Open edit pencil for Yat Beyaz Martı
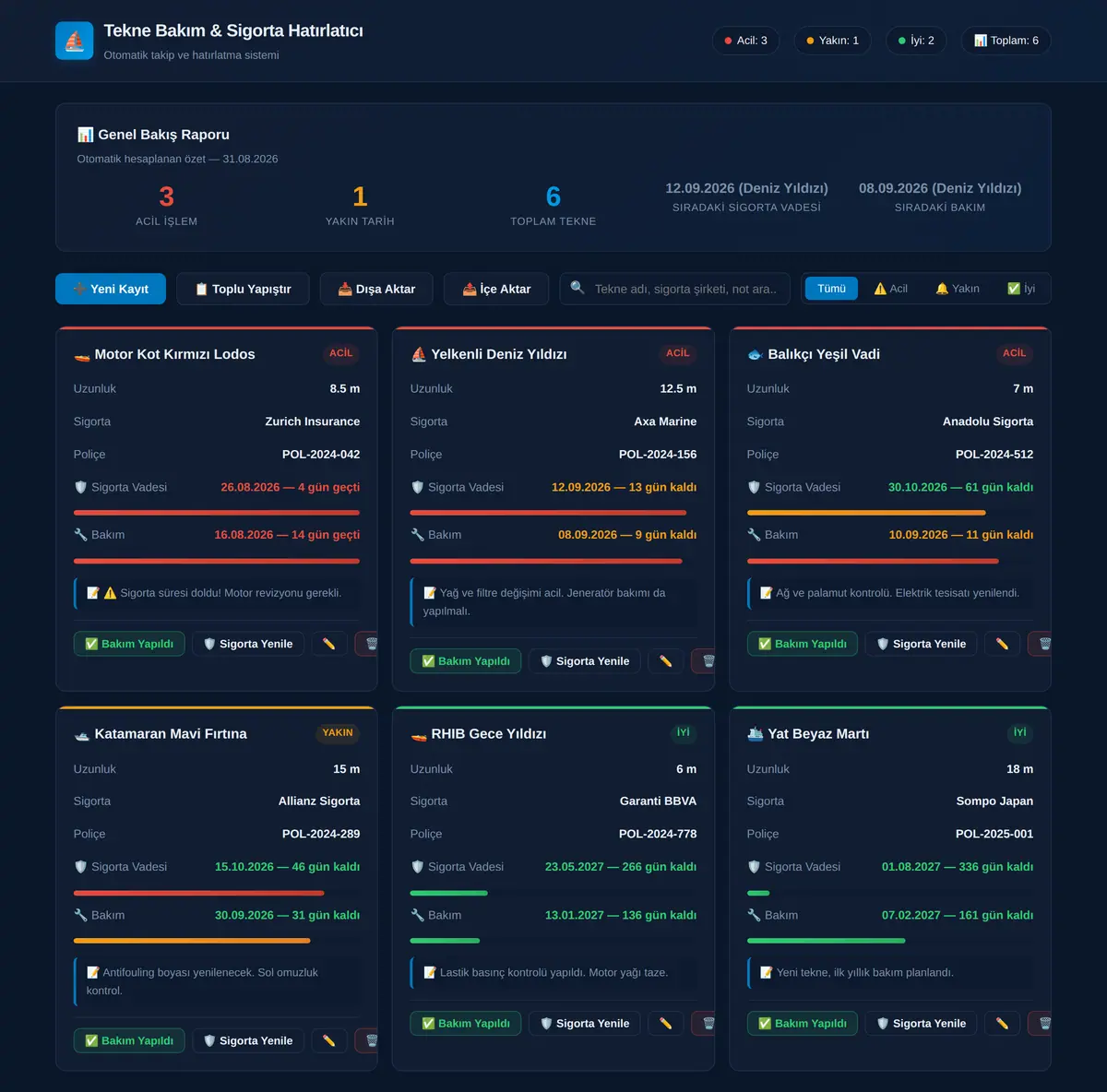Image resolution: width=1107 pixels, height=1092 pixels. [1003, 1023]
